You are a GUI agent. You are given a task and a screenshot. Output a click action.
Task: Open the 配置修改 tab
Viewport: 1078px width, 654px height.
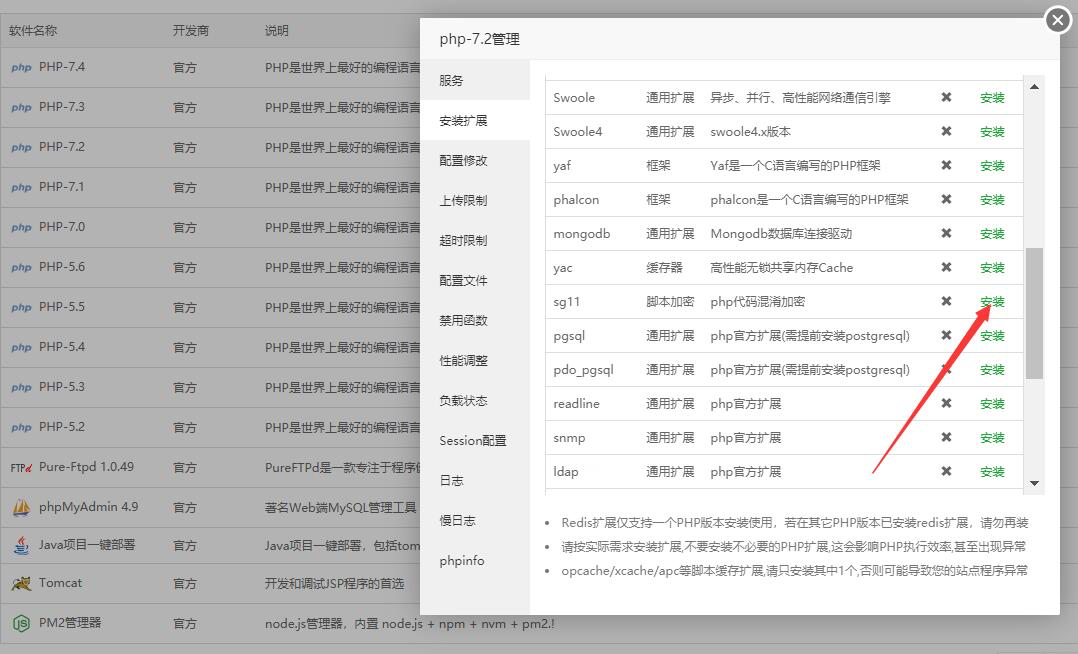pyautogui.click(x=475, y=160)
